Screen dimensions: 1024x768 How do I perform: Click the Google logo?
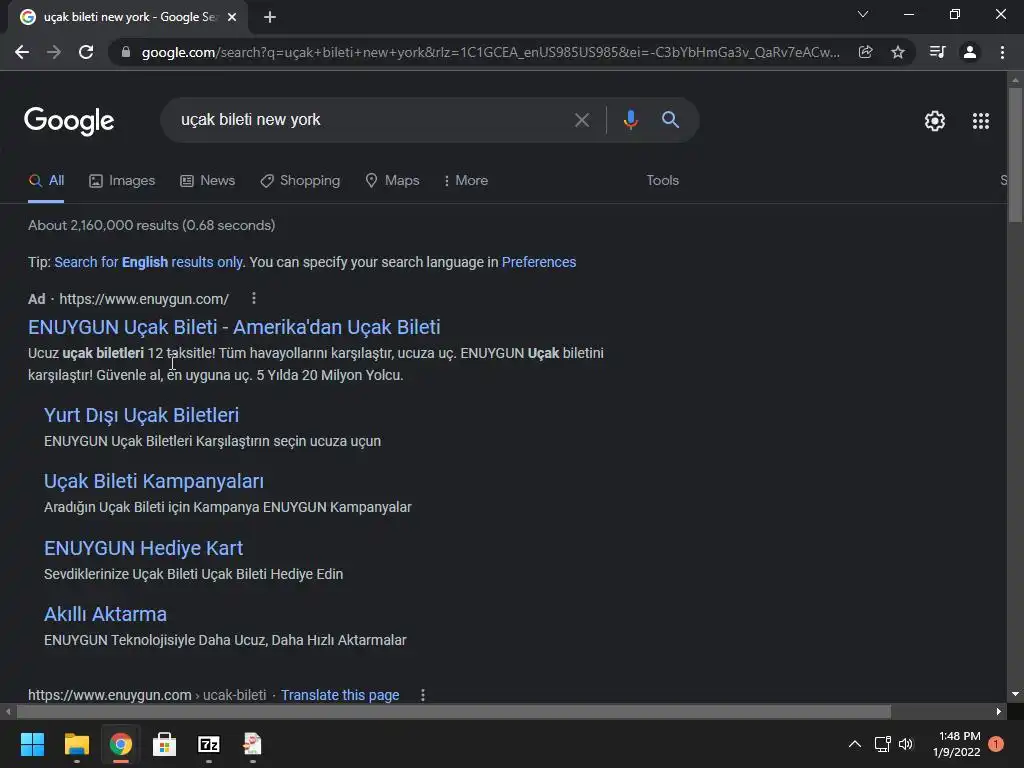pyautogui.click(x=69, y=121)
